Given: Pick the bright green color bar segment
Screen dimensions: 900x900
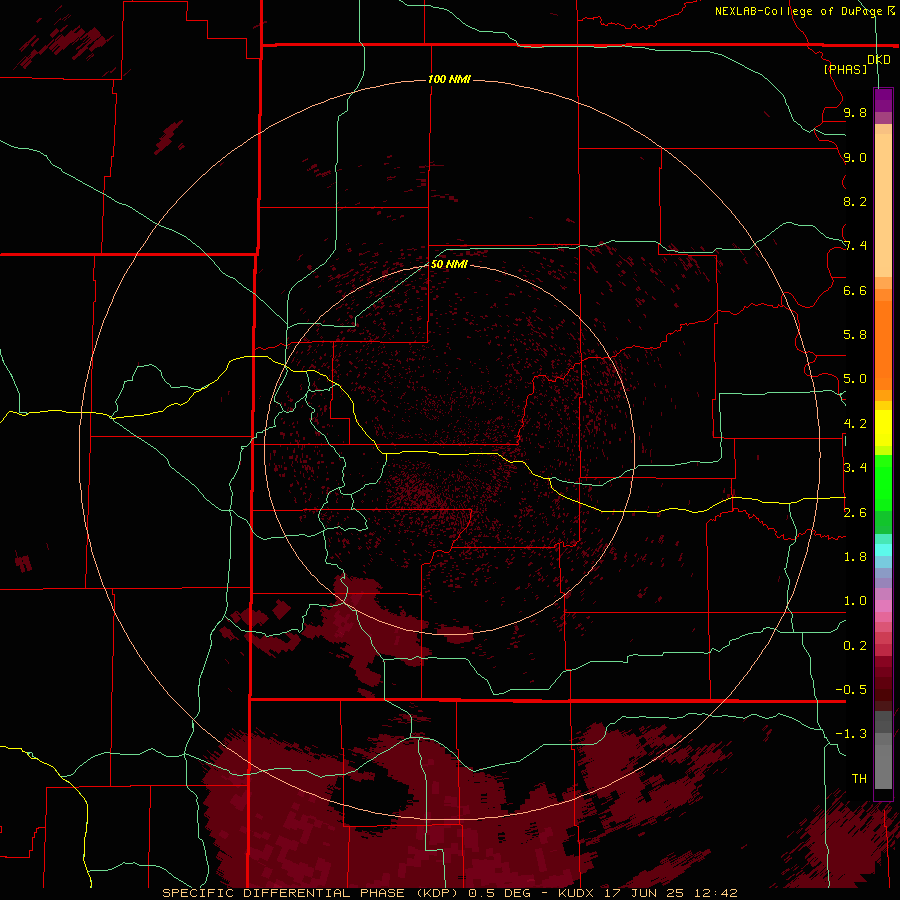Looking at the screenshot, I should (x=883, y=483).
